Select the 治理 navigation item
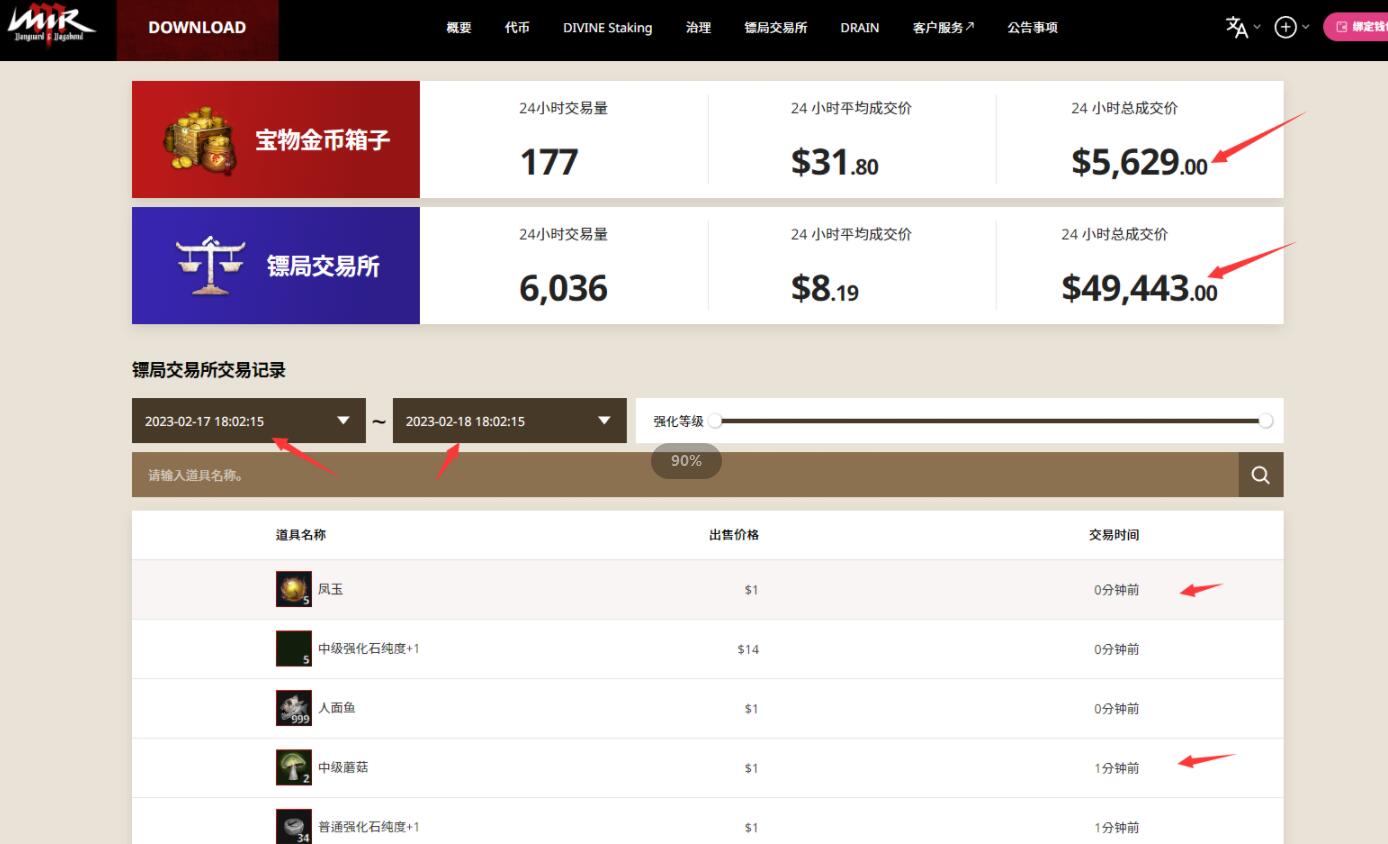The image size is (1388, 844). 698,28
